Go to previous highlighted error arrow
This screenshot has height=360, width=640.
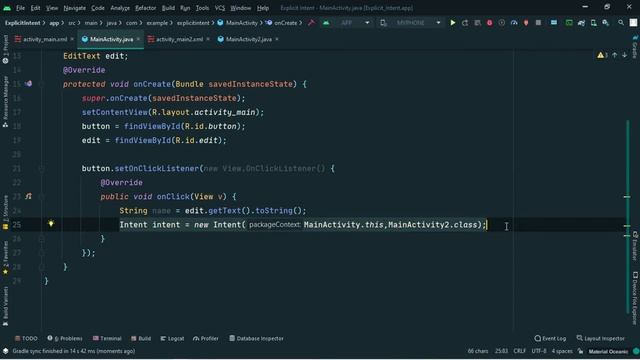point(615,55)
